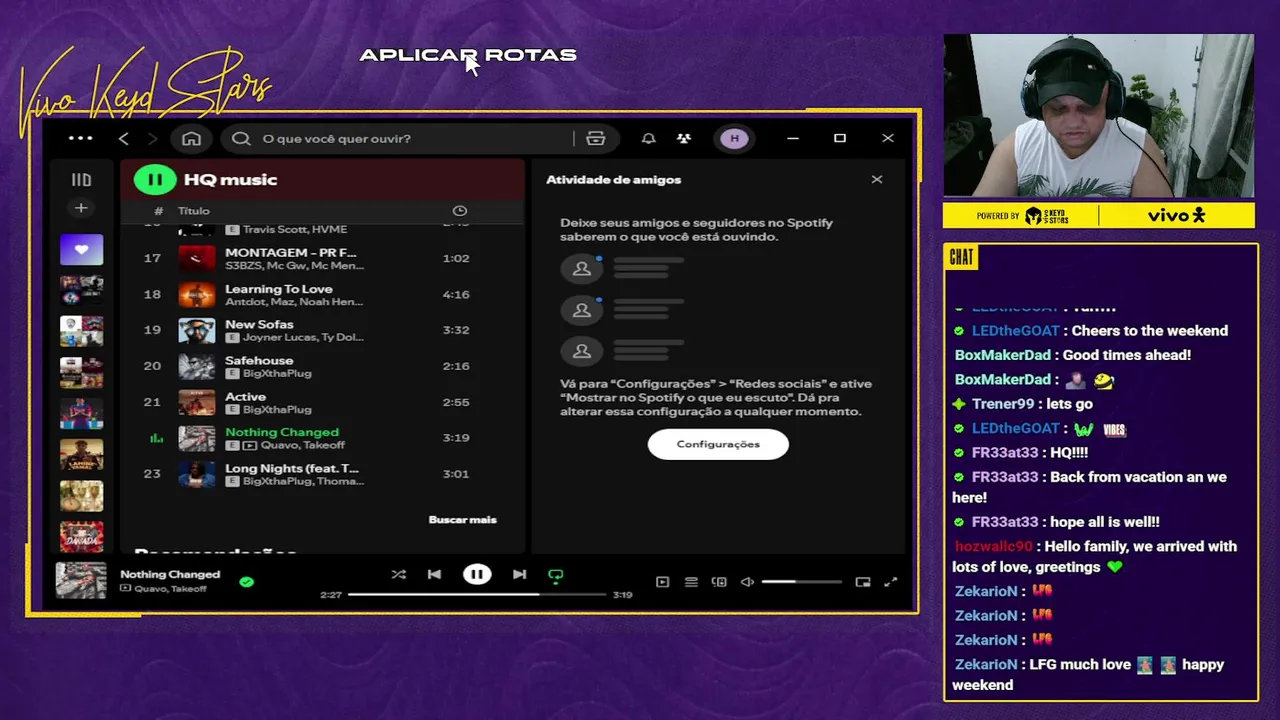The width and height of the screenshot is (1280, 720).
Task: Select the playing track Nothing Changed in the list
Action: pos(321,438)
